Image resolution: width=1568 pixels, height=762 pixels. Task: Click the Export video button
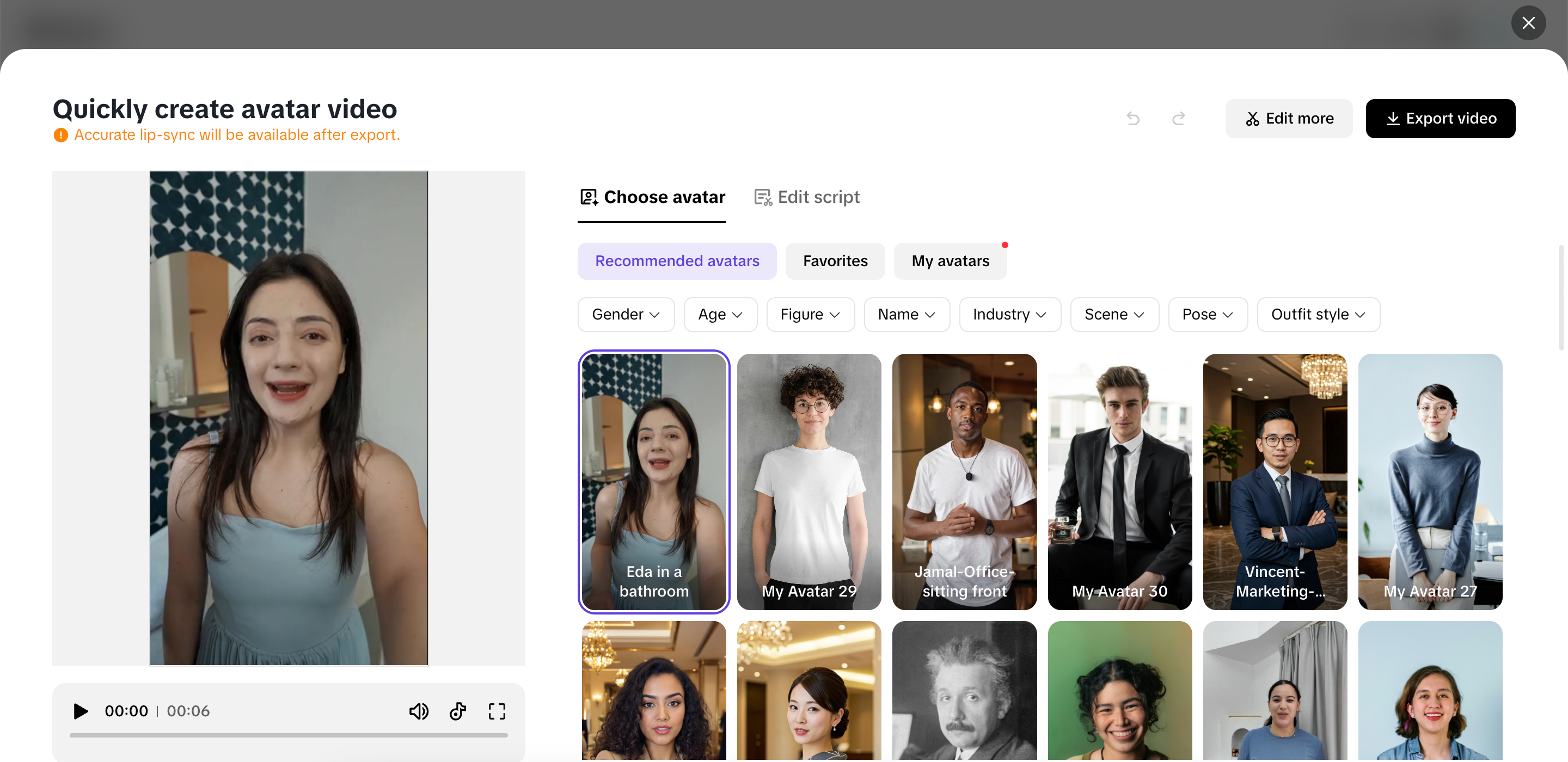[x=1440, y=119]
